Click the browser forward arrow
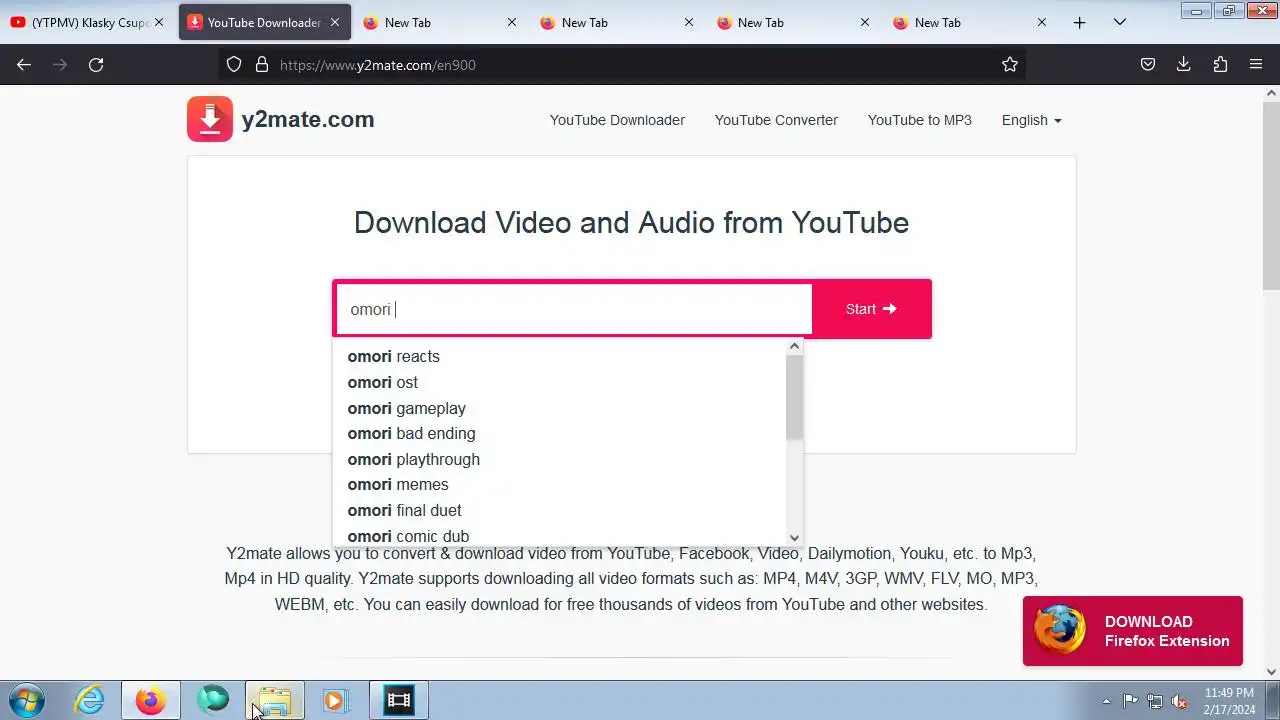The height and width of the screenshot is (720, 1280). click(60, 64)
